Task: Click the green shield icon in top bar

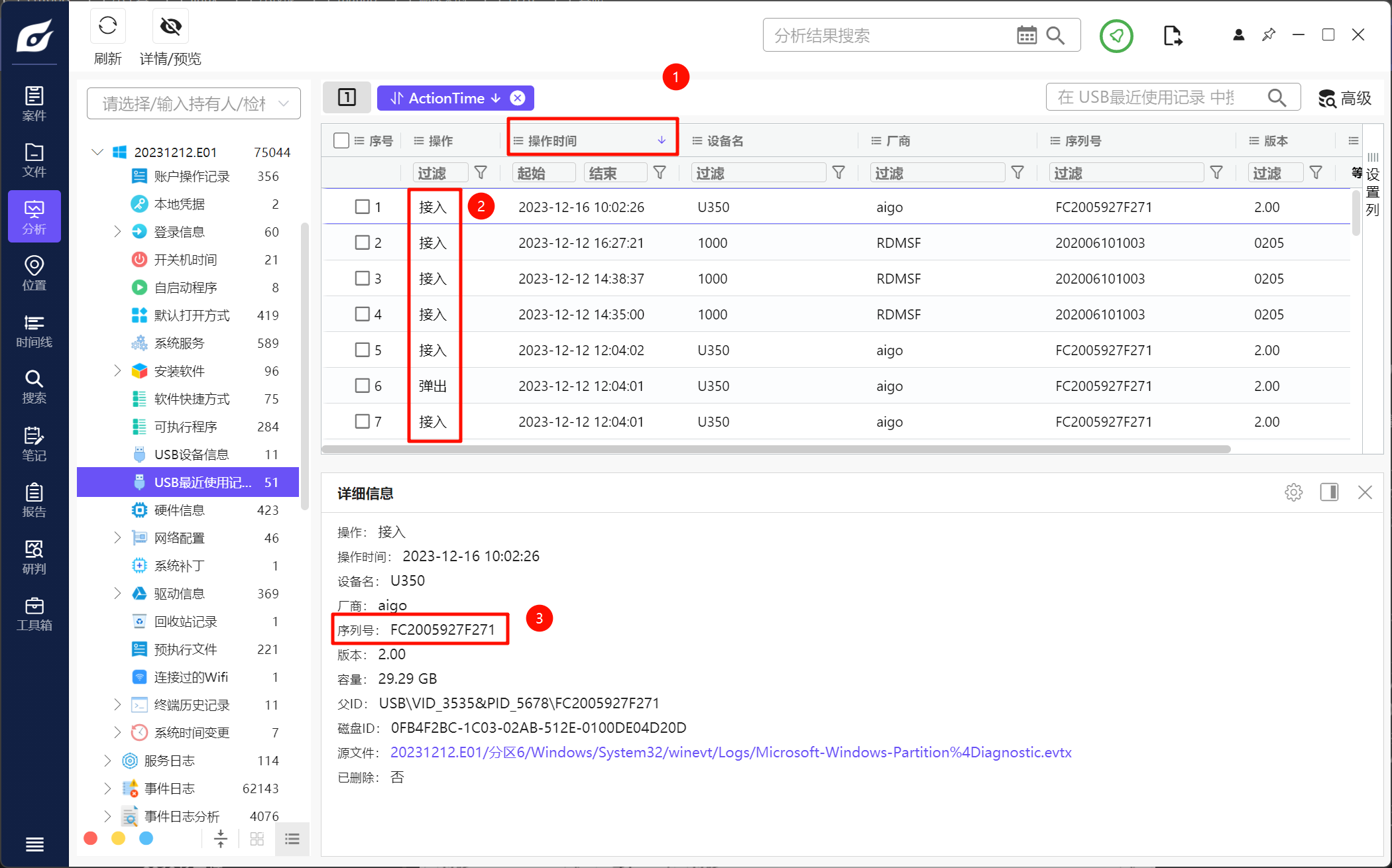Action: tap(1116, 36)
